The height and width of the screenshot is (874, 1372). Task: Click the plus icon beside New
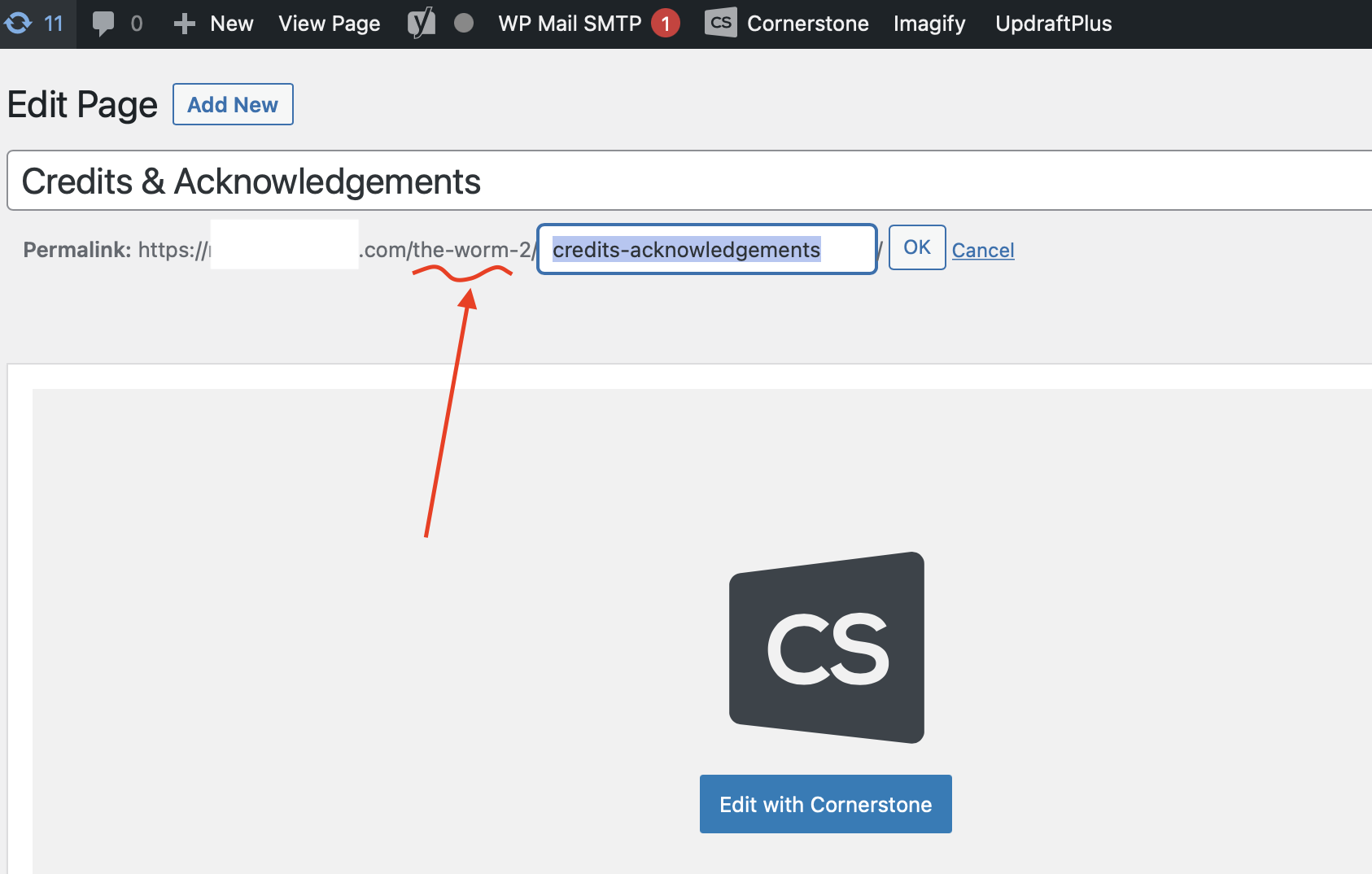point(185,24)
